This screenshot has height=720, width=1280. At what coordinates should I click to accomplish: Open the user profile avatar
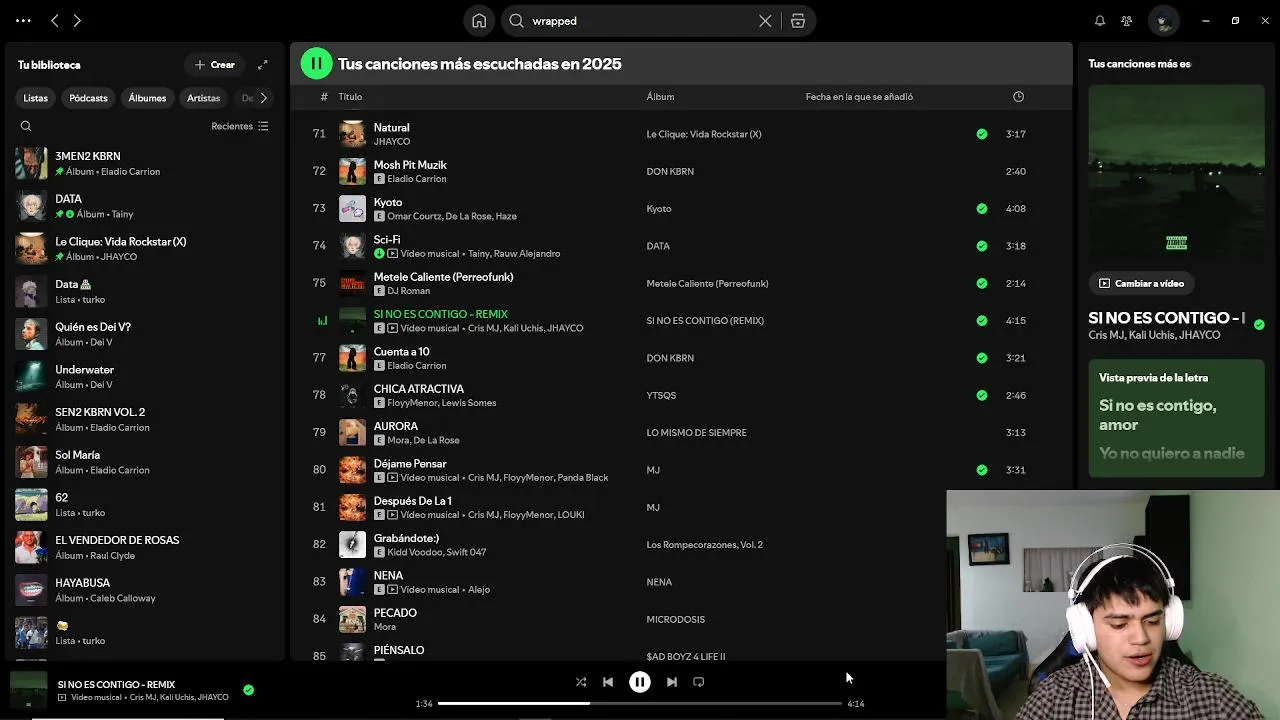click(1163, 20)
